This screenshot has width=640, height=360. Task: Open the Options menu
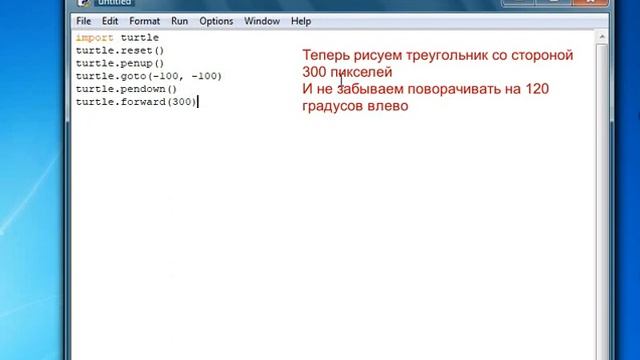[x=216, y=21]
